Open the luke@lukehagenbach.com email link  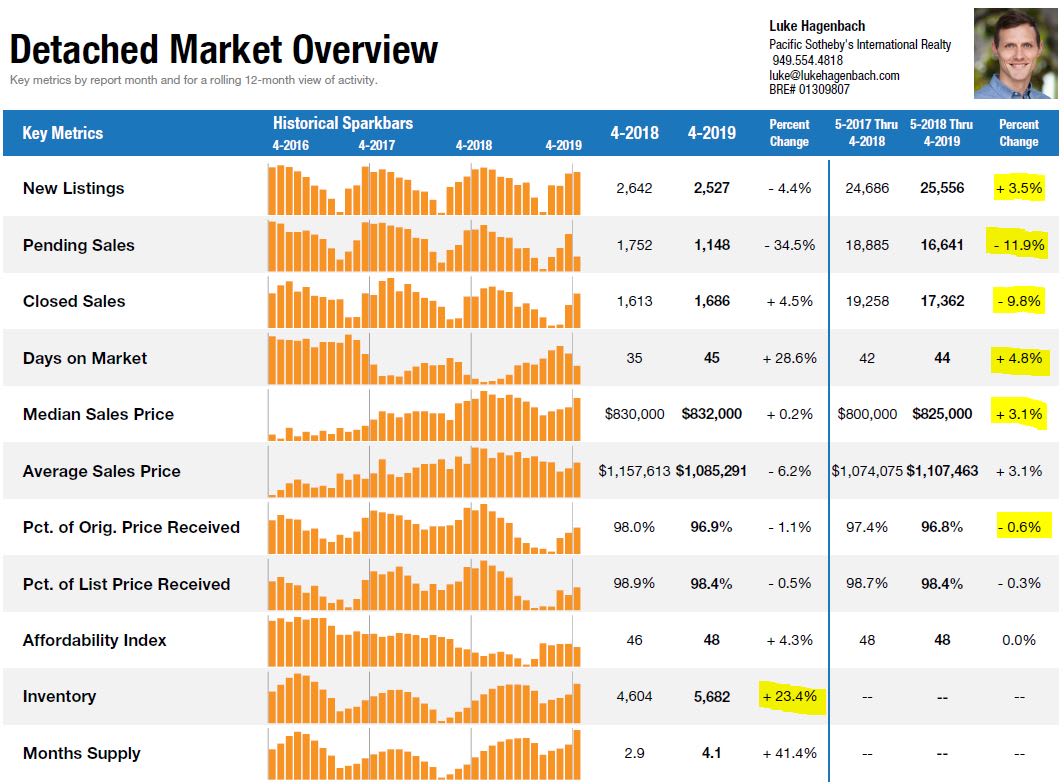834,75
